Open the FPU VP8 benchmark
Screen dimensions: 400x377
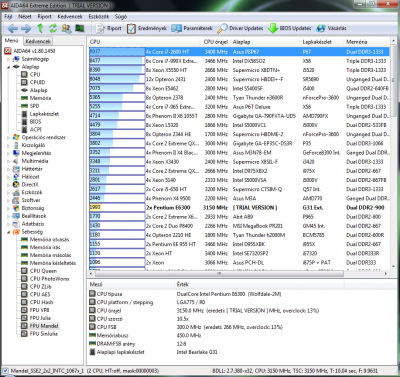pyautogui.click(x=35, y=310)
